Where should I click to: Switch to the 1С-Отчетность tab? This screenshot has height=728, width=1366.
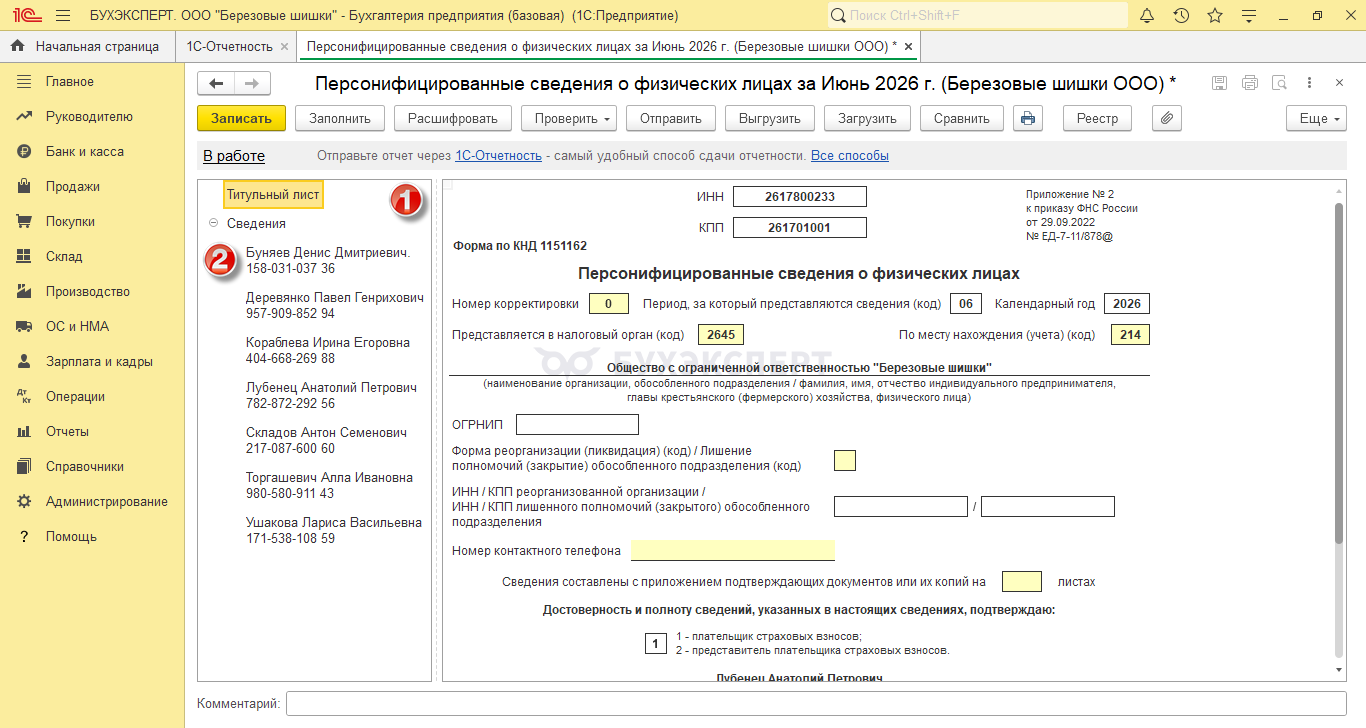pyautogui.click(x=229, y=46)
